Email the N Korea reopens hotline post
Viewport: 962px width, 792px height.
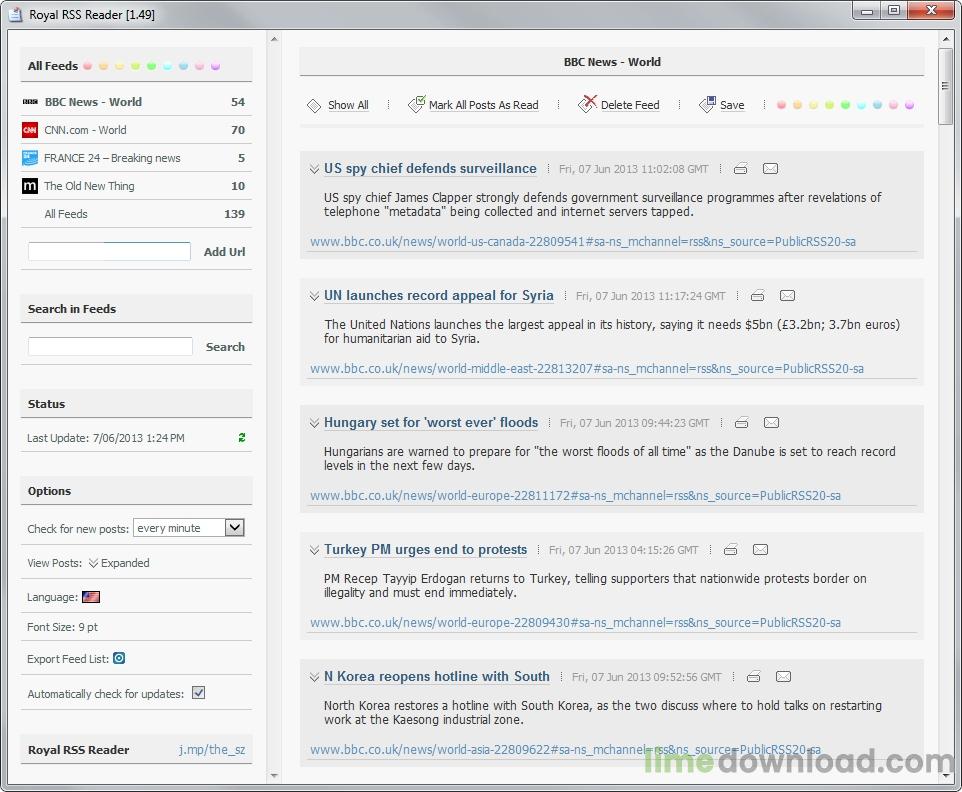[x=783, y=677]
